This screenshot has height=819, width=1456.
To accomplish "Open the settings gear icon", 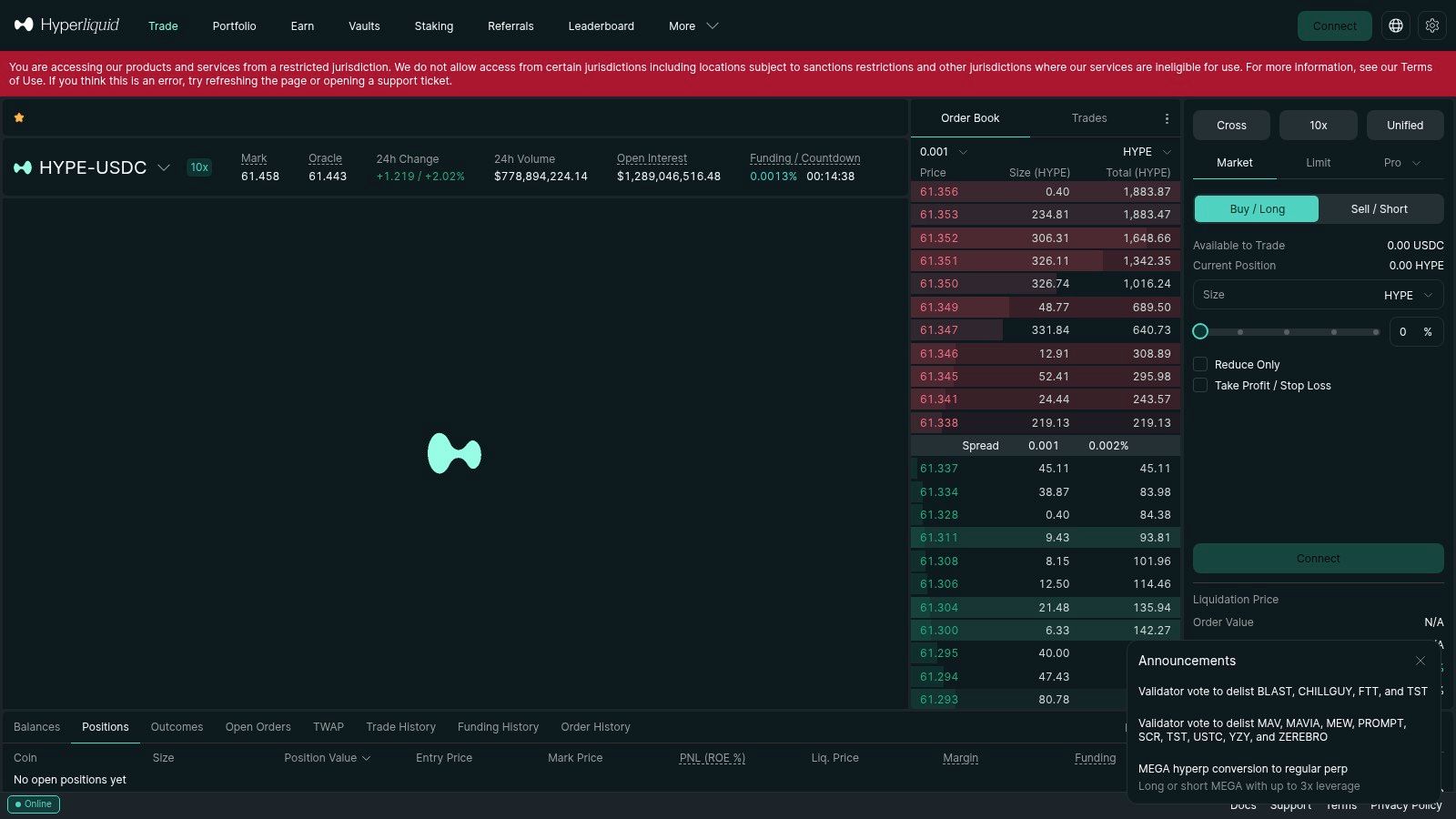I will pos(1432,25).
